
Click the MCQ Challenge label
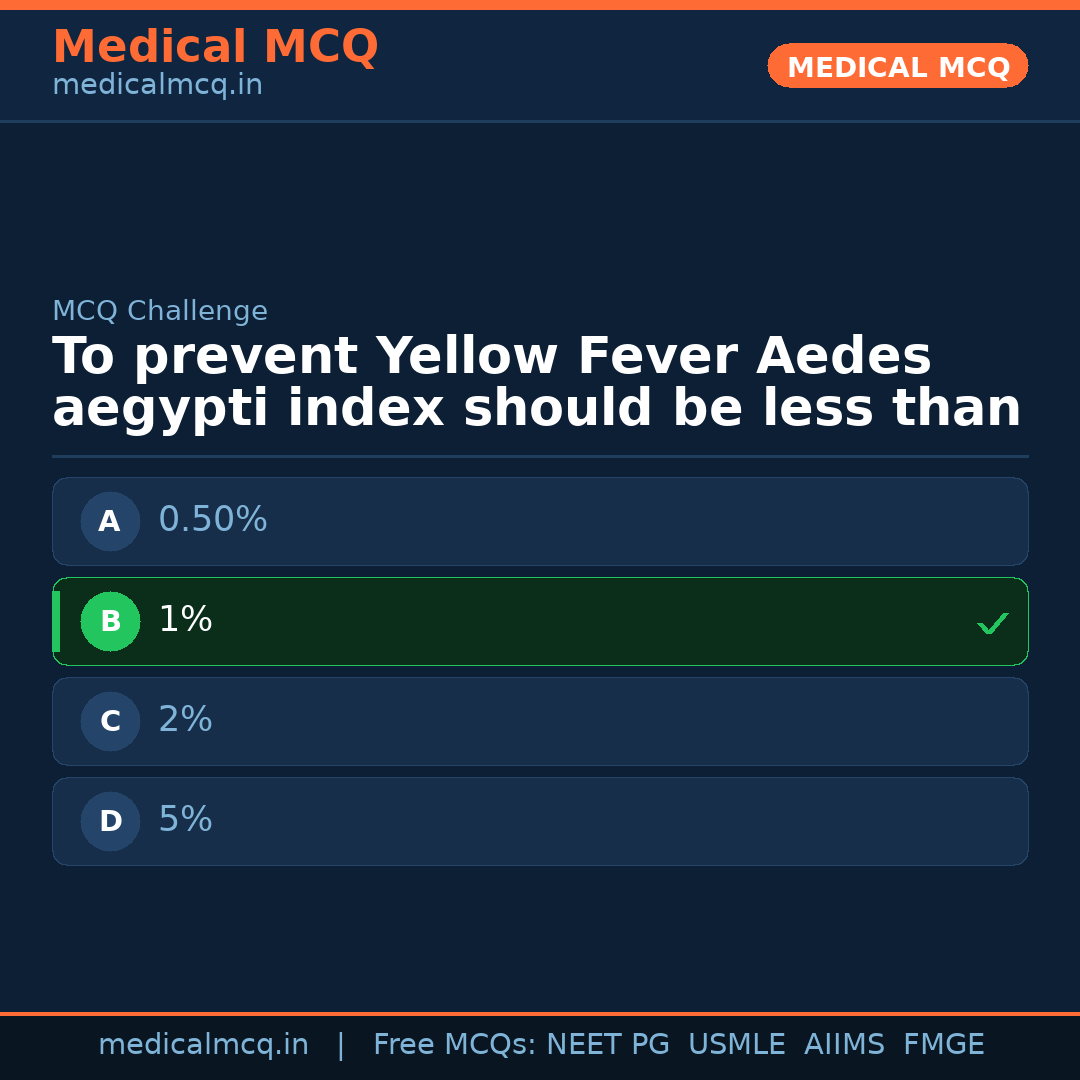160,312
